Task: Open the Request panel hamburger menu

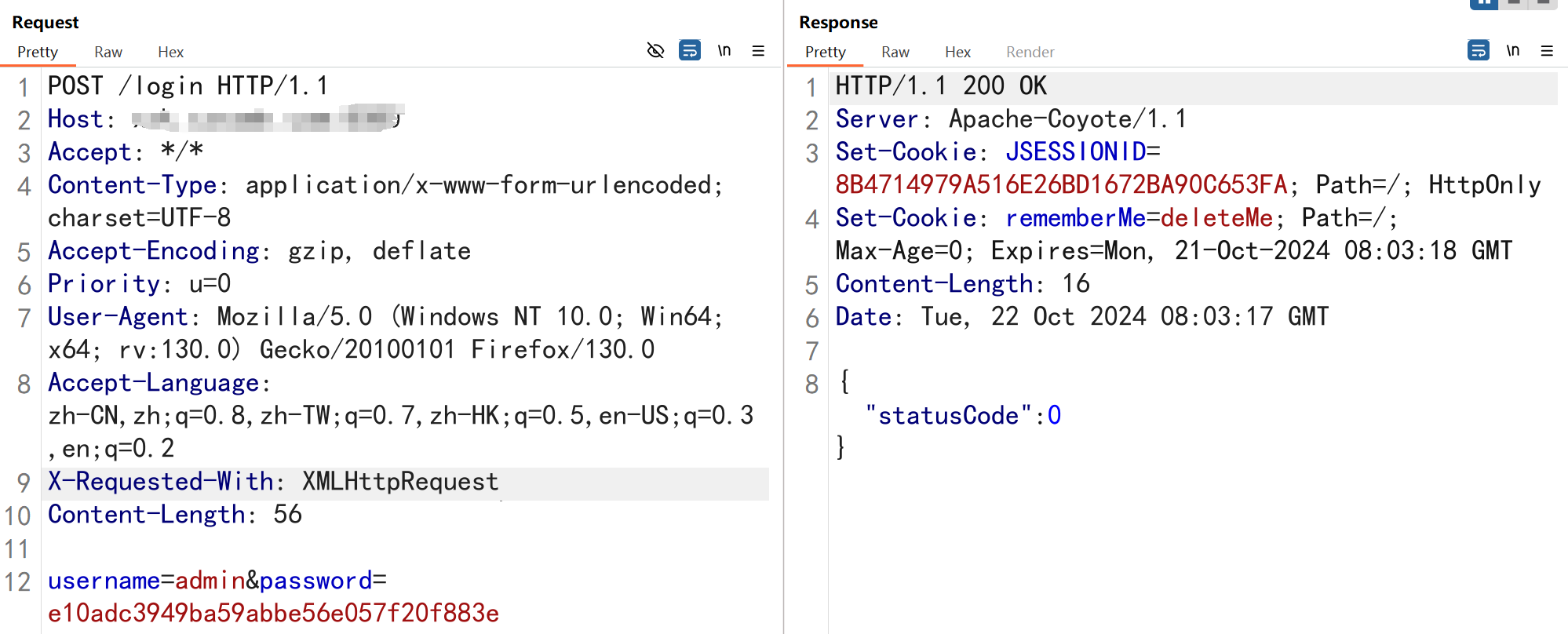Action: coord(758,51)
